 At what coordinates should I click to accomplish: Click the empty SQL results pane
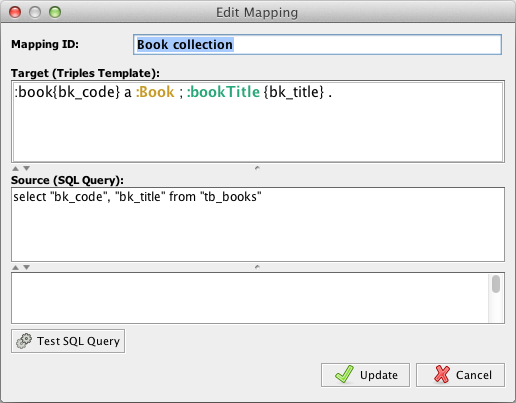pyautogui.click(x=250, y=298)
